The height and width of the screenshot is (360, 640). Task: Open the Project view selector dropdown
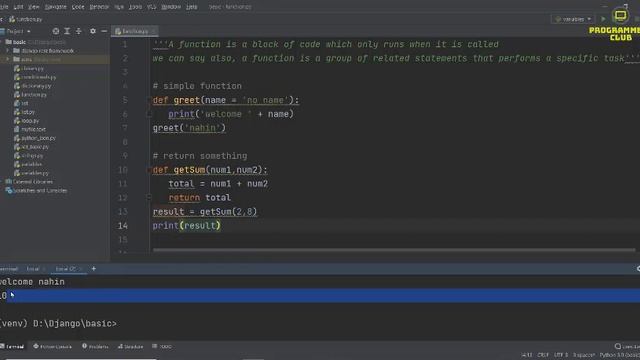pos(16,31)
